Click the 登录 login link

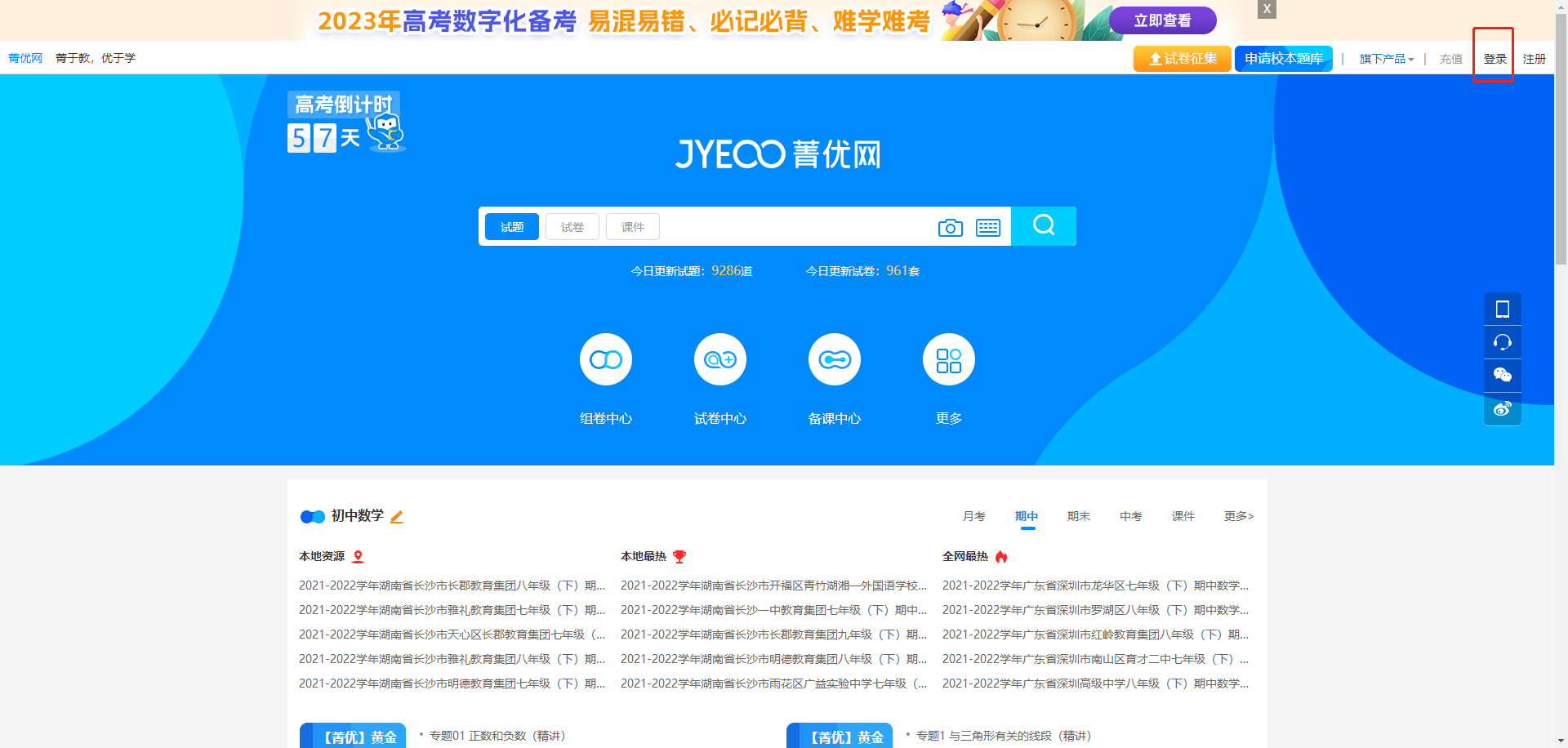(1494, 59)
